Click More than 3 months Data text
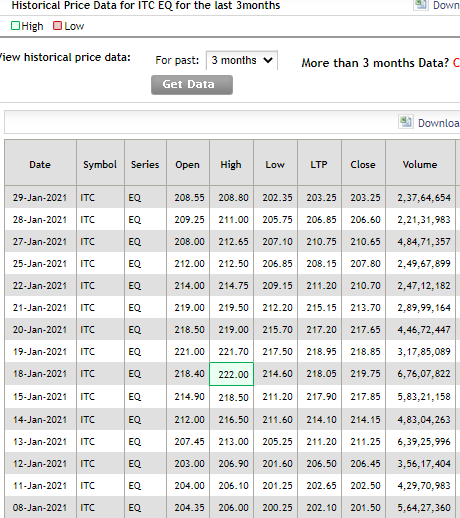Viewport: 460px width, 518px height. (375, 63)
